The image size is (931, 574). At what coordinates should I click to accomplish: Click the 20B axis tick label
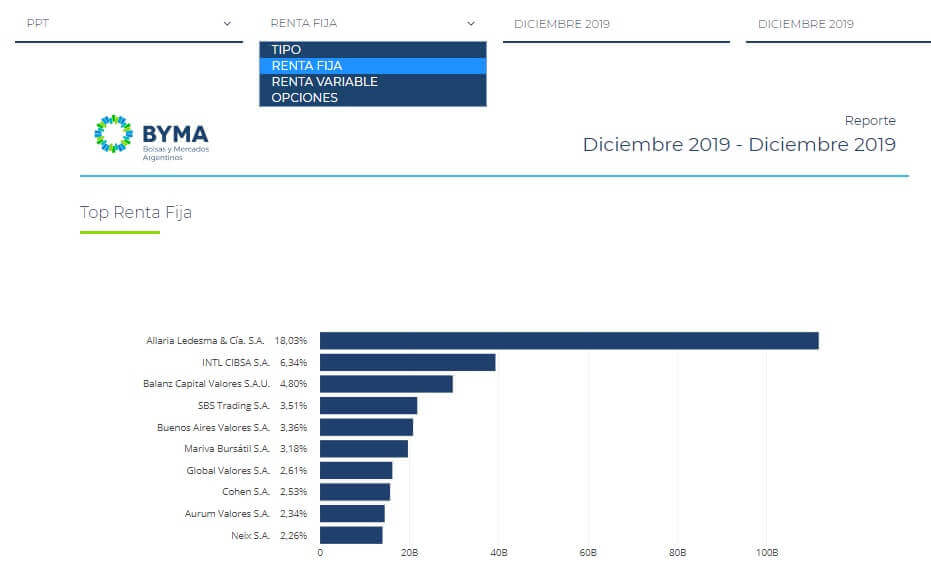click(x=410, y=553)
